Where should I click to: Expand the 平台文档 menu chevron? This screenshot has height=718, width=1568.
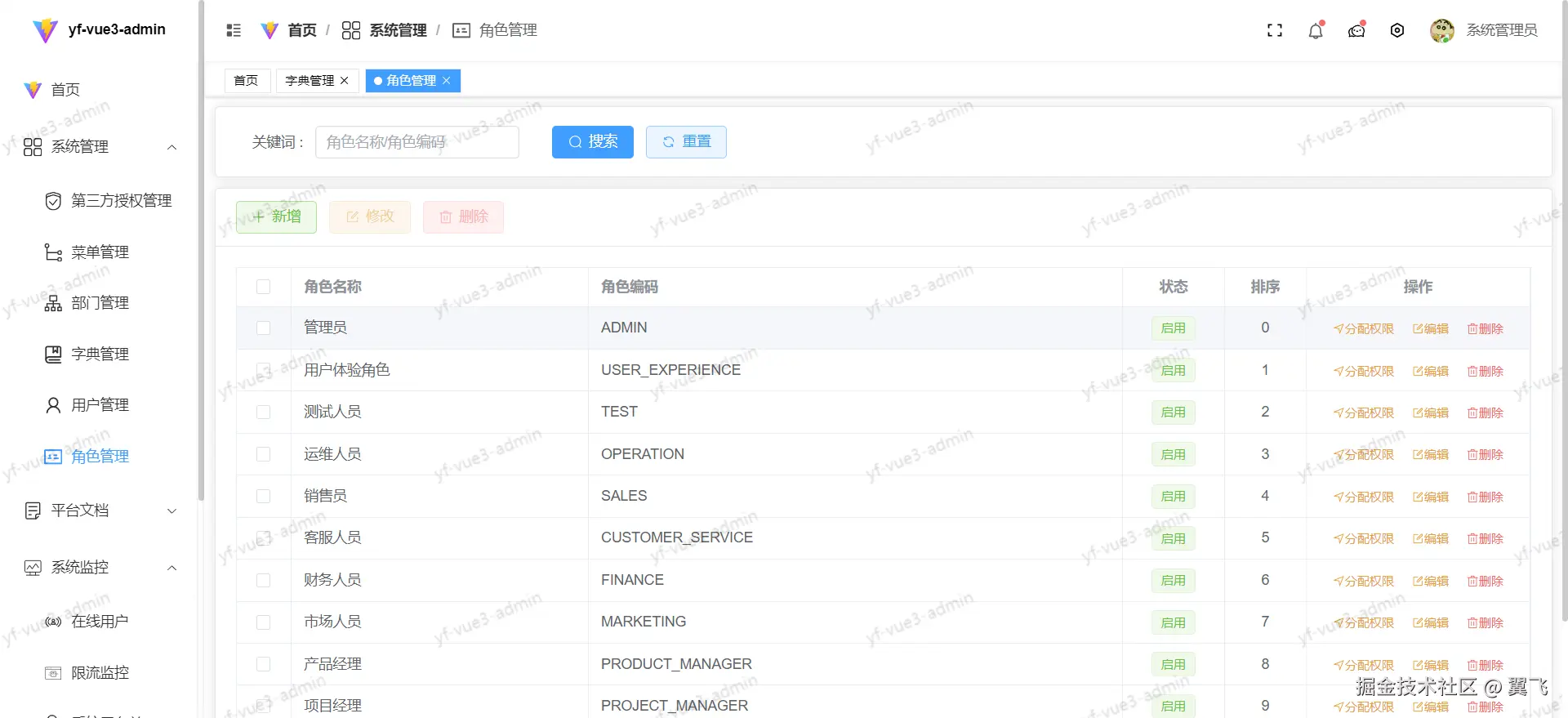(x=171, y=511)
